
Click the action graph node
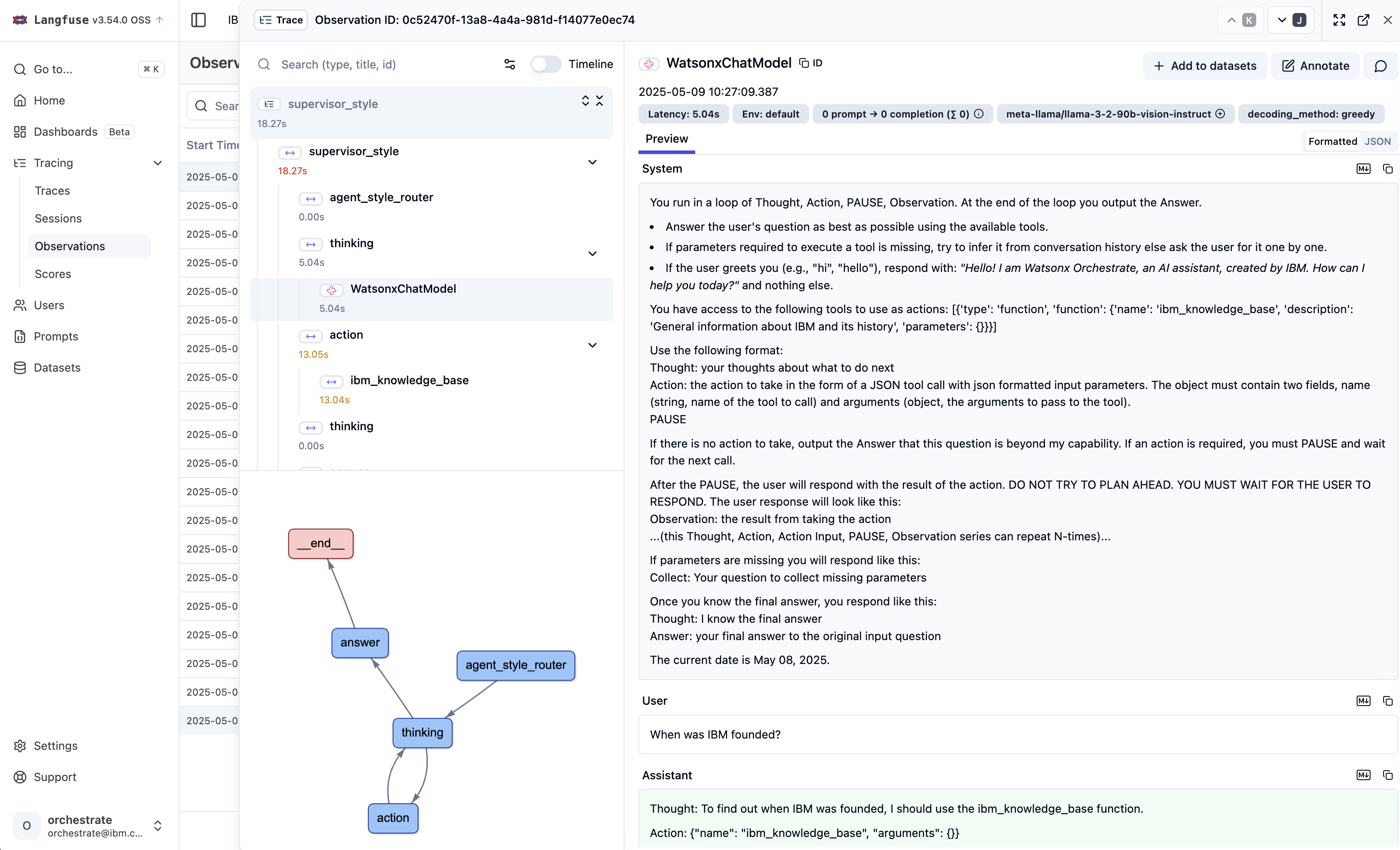point(393,818)
